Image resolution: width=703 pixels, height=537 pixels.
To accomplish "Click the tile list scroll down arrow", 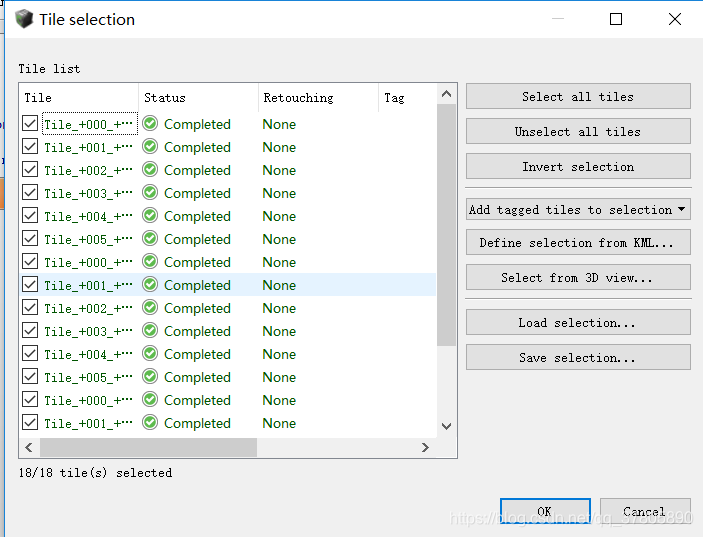I will tap(446, 426).
